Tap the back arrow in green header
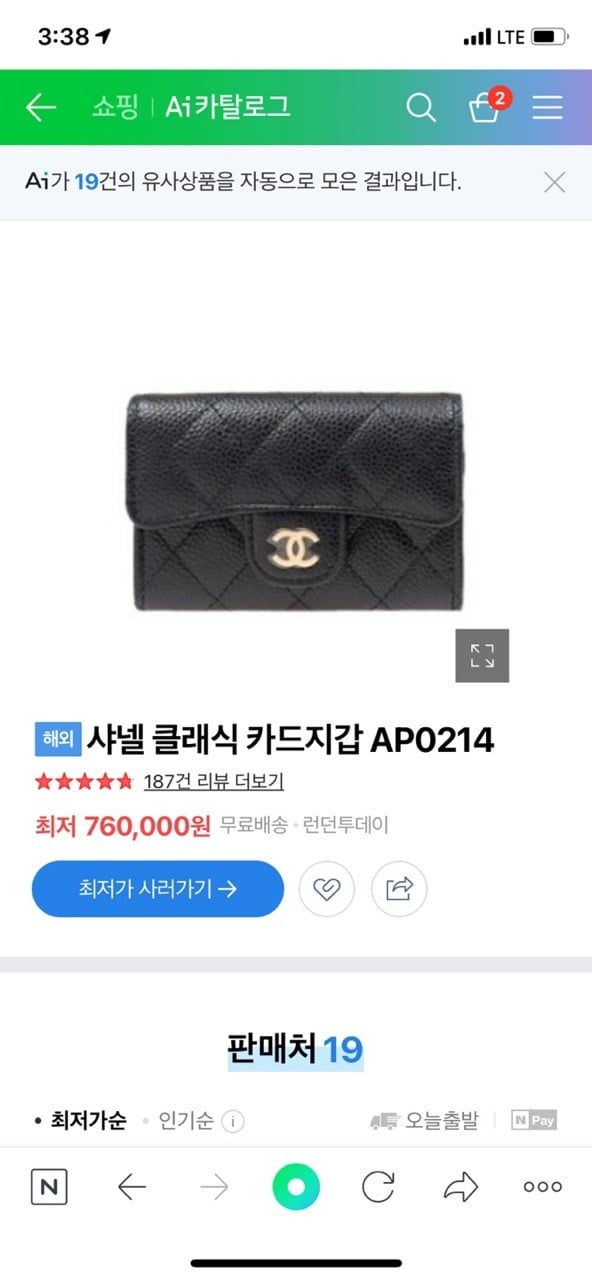The height and width of the screenshot is (1280, 592). click(x=41, y=107)
